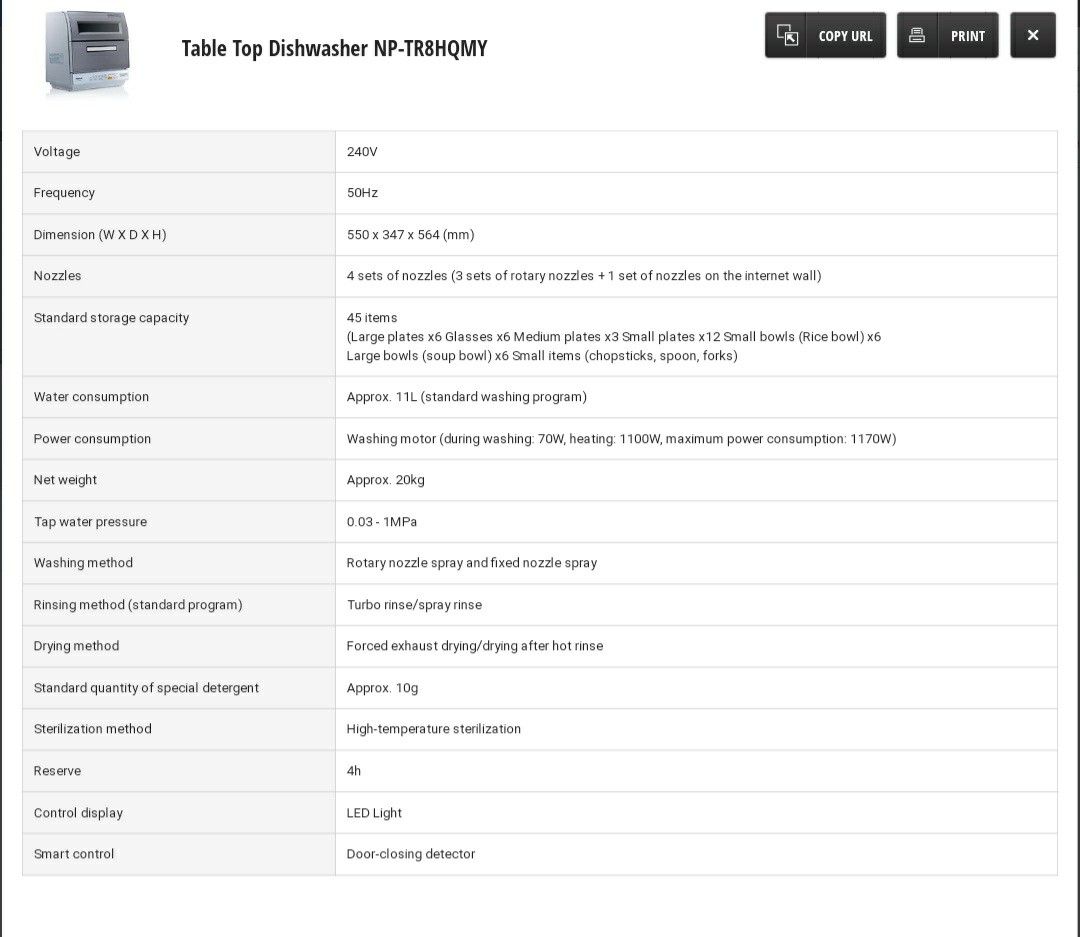
Task: Click the Standard storage capacity label
Action: [111, 318]
